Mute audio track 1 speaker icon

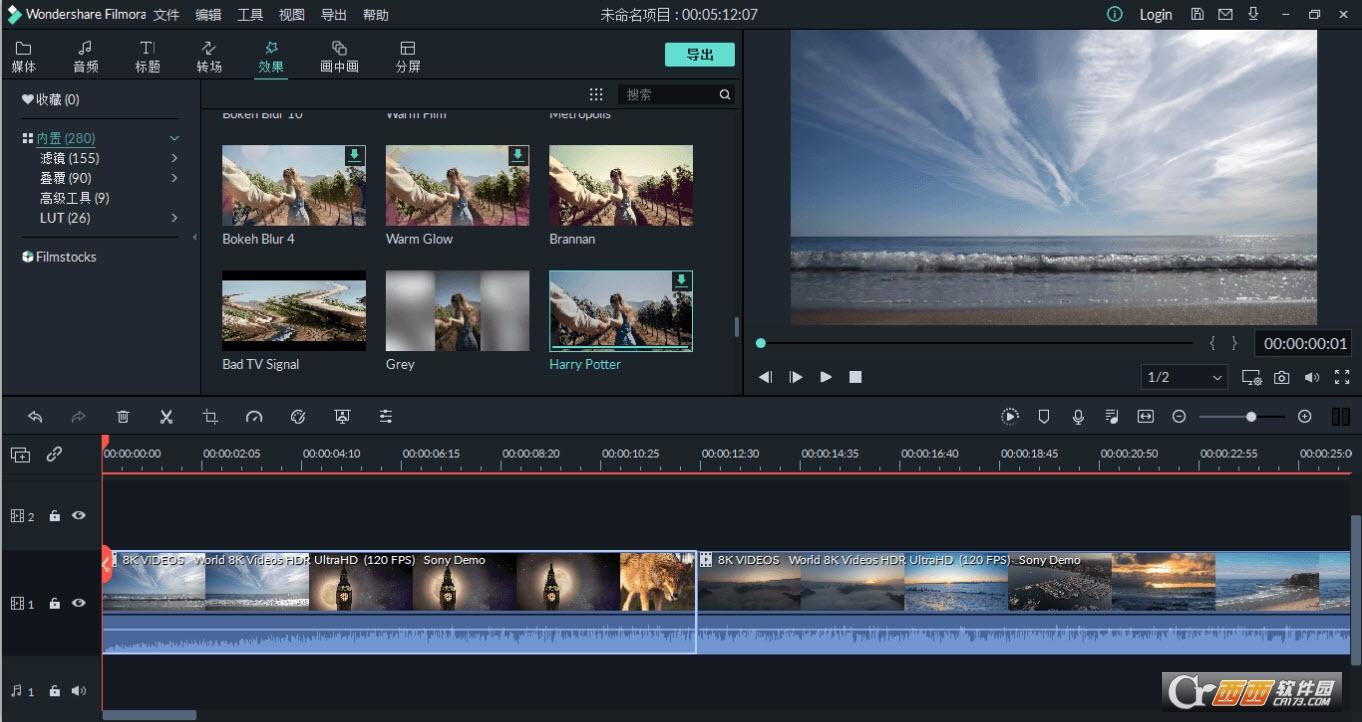[78, 691]
